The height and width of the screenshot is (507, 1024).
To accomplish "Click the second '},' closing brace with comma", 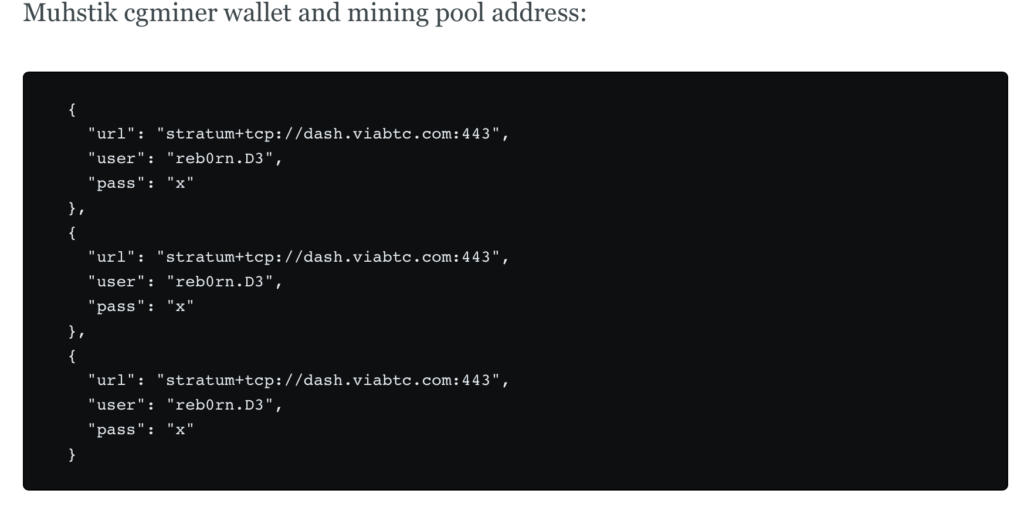I will (76, 332).
